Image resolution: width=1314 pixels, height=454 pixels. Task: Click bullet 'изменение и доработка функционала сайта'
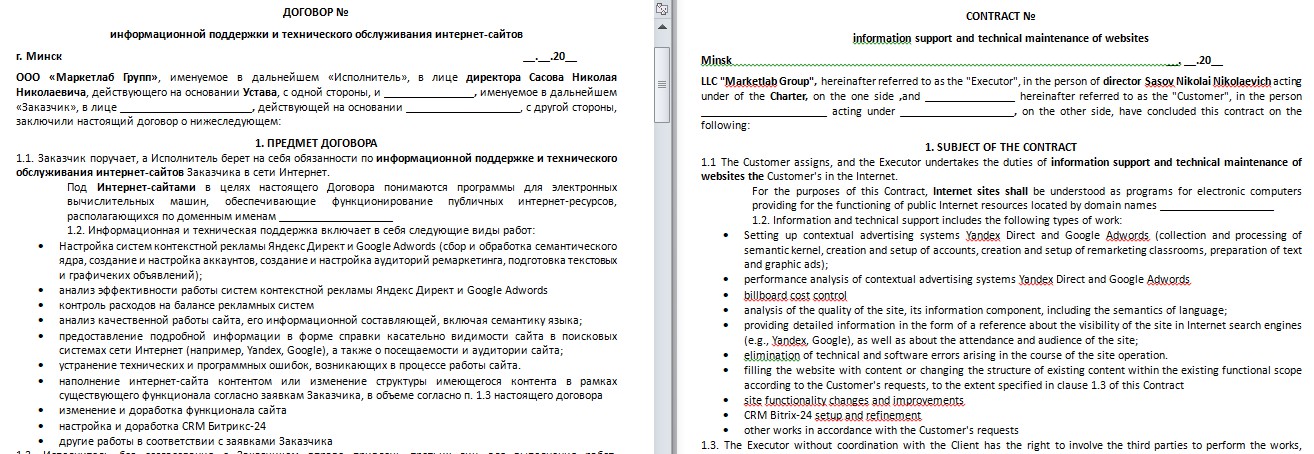[x=173, y=411]
